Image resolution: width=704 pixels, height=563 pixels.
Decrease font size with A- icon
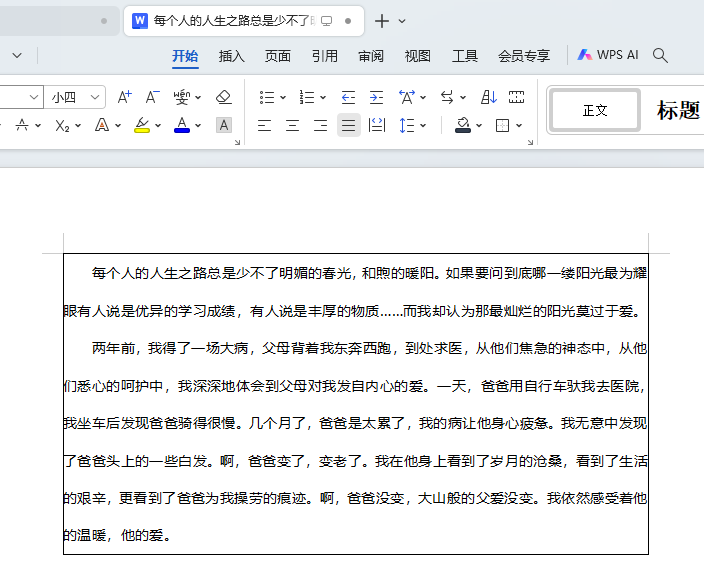tap(152, 97)
